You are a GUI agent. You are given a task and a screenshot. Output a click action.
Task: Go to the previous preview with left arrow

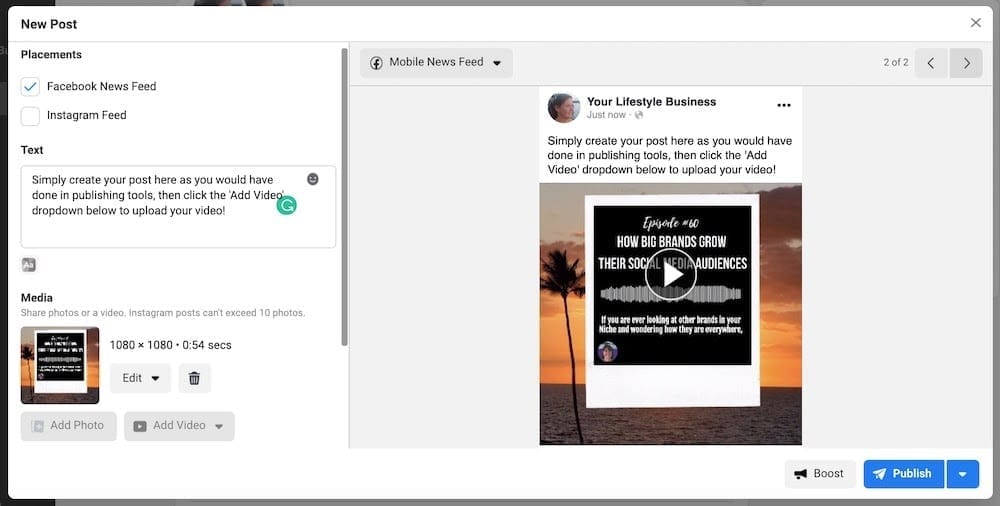[930, 63]
